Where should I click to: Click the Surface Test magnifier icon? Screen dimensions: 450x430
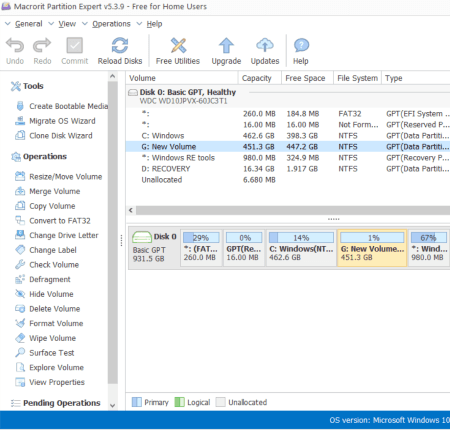[x=20, y=353]
